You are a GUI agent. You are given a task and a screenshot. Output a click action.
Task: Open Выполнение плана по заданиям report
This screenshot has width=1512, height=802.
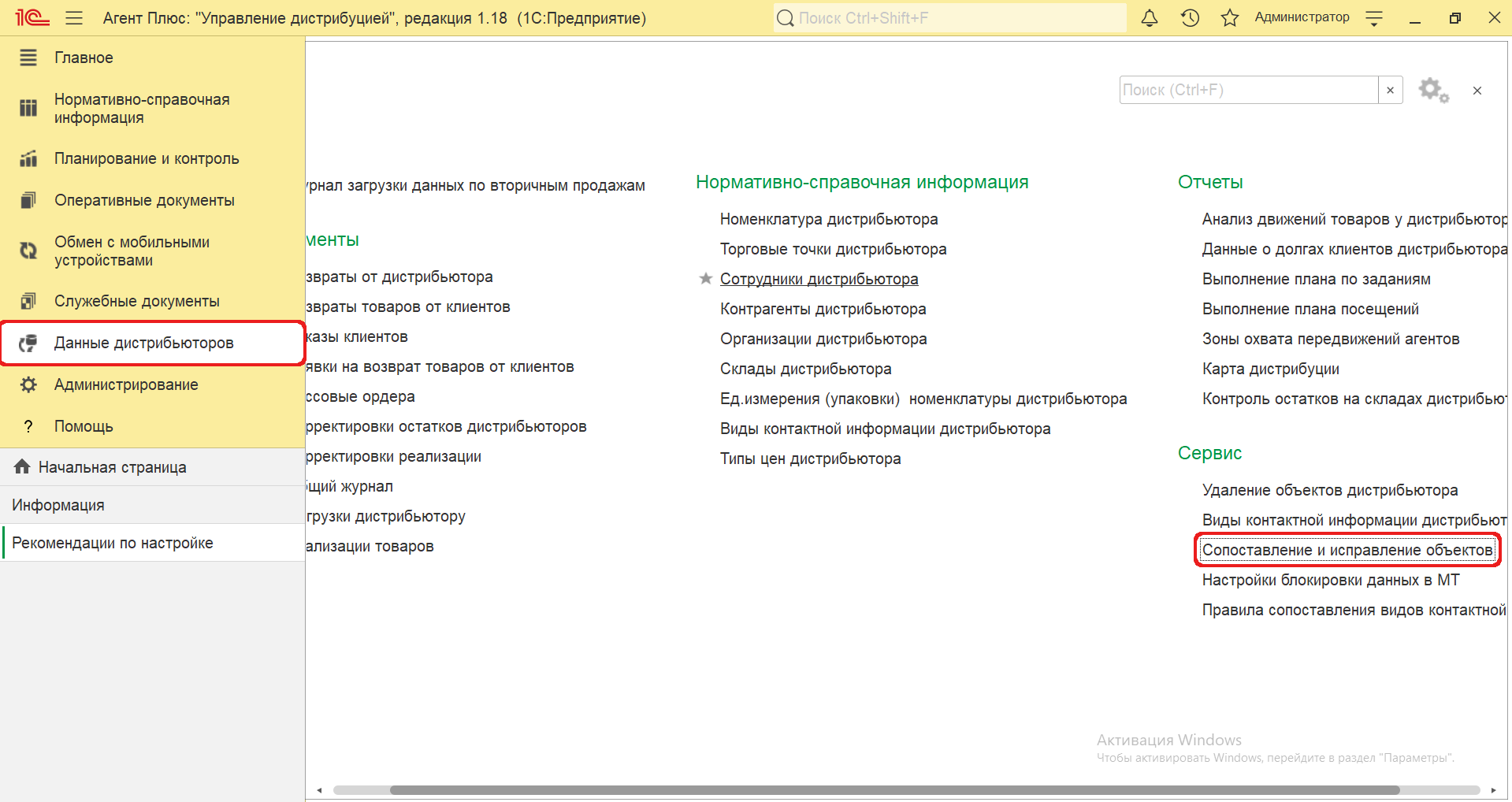coord(1317,279)
